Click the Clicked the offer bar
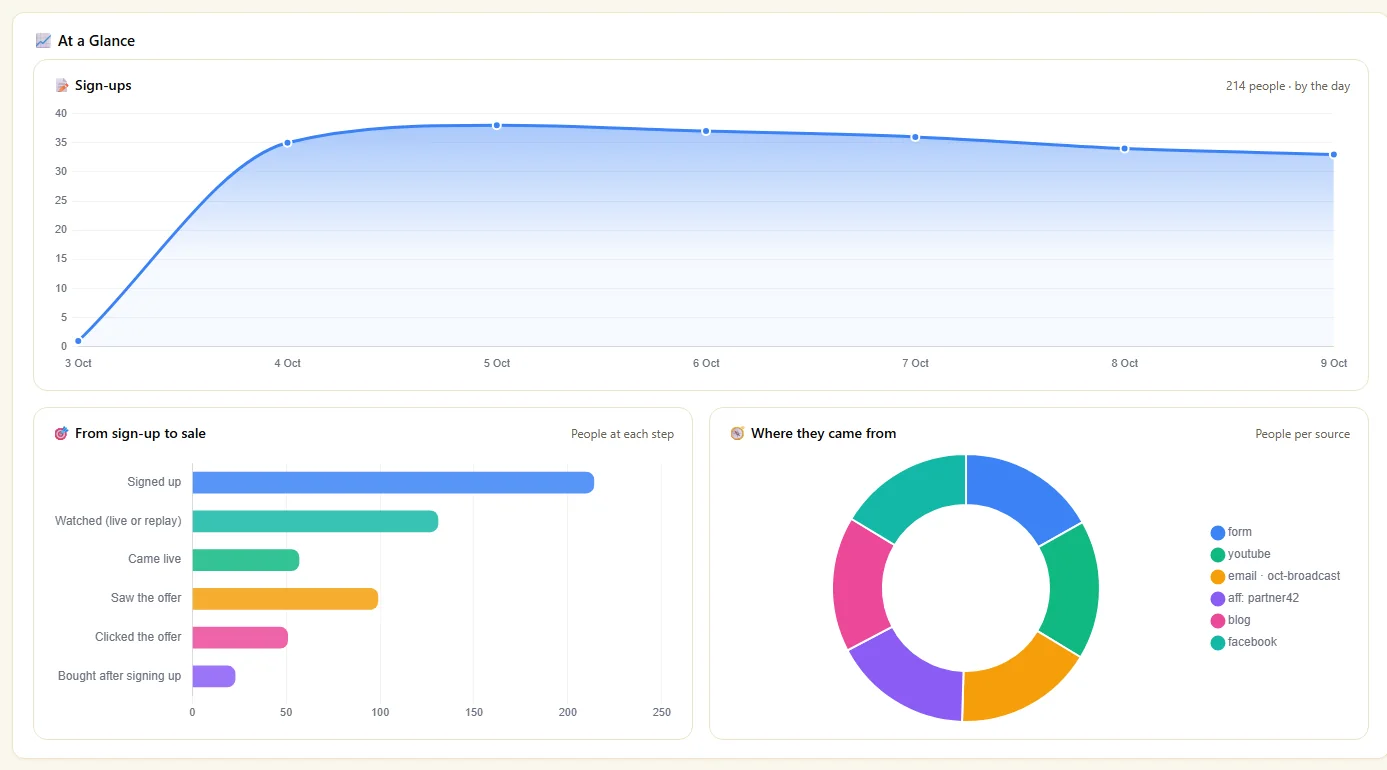 pos(240,637)
